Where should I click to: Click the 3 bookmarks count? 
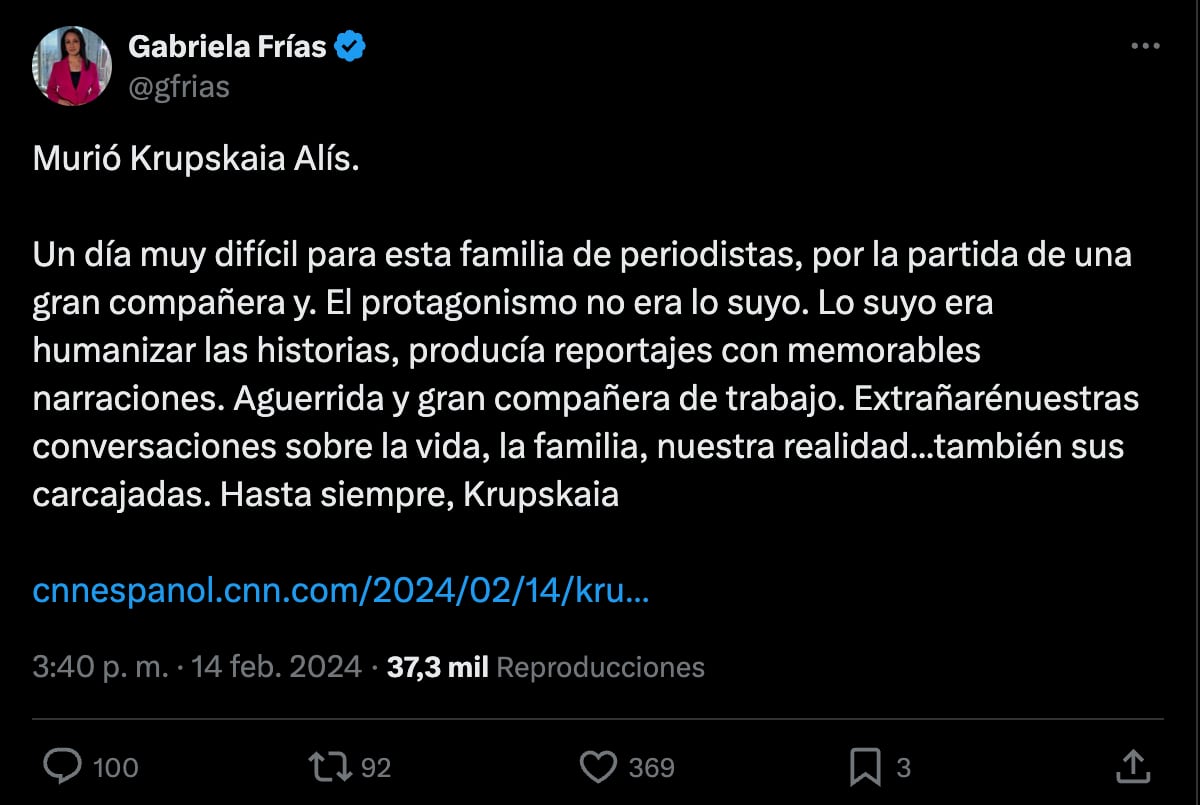pos(903,767)
